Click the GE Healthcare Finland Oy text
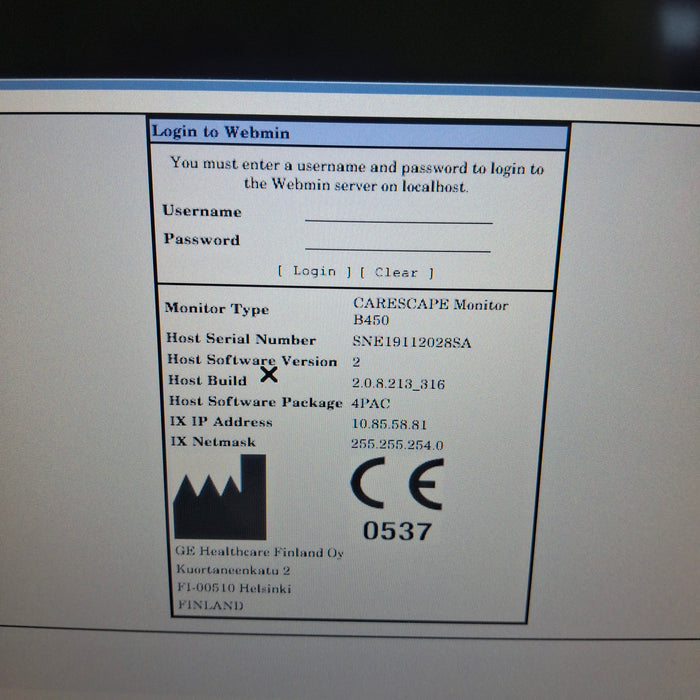This screenshot has width=700, height=700. point(259,553)
